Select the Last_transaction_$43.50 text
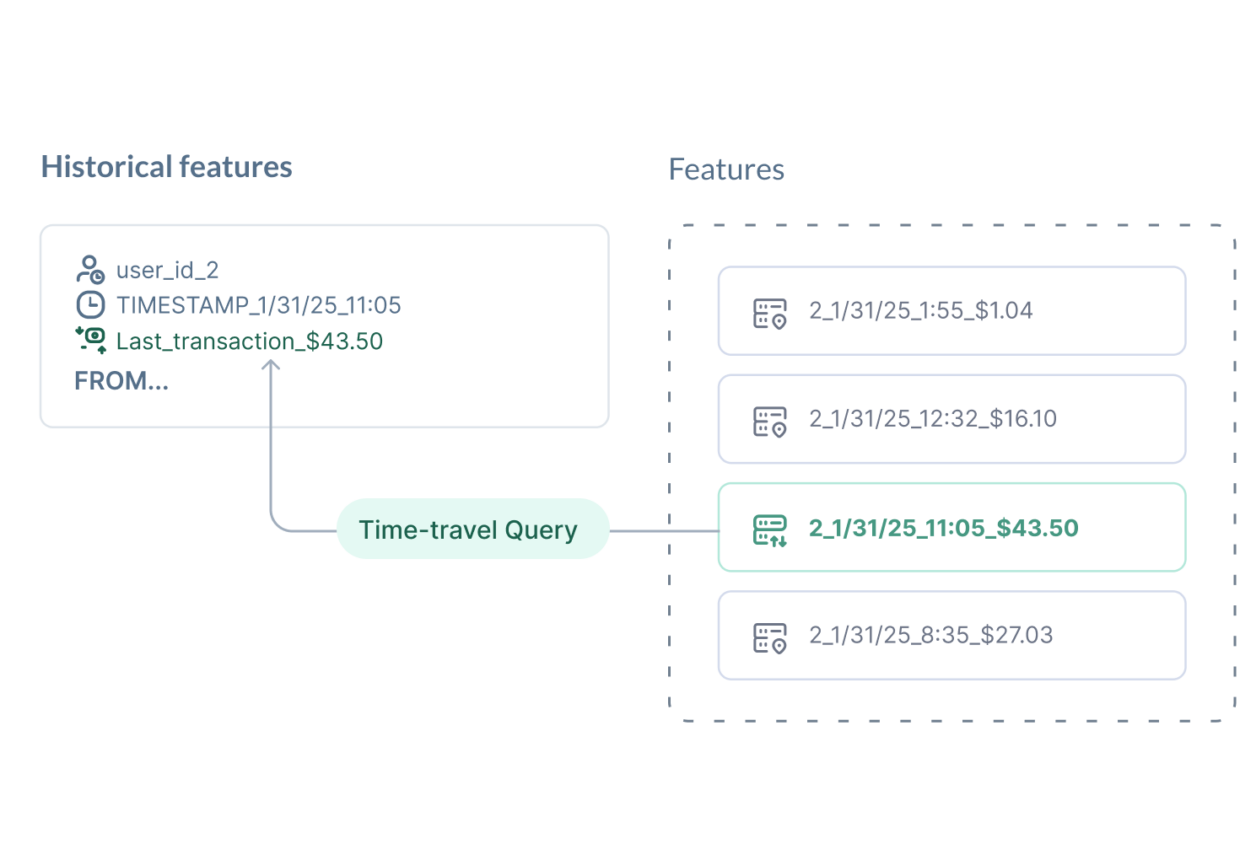The width and height of the screenshot is (1240, 860). point(249,341)
